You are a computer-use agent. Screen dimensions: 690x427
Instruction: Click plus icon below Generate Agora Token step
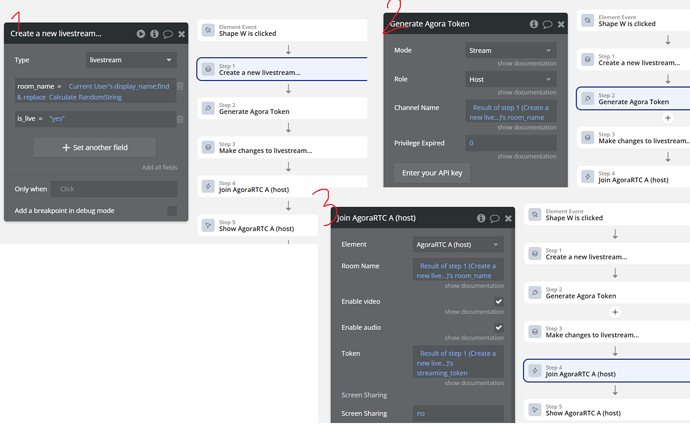(x=668, y=118)
